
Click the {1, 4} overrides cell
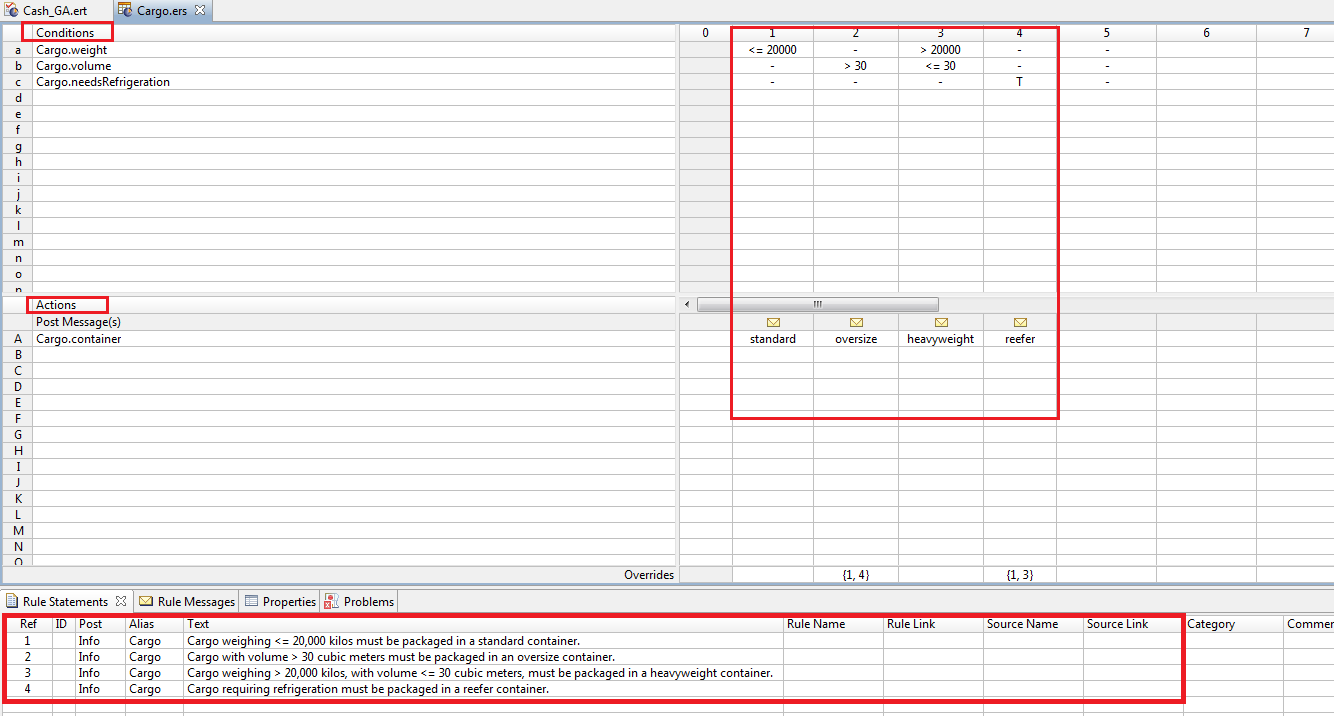(x=856, y=575)
